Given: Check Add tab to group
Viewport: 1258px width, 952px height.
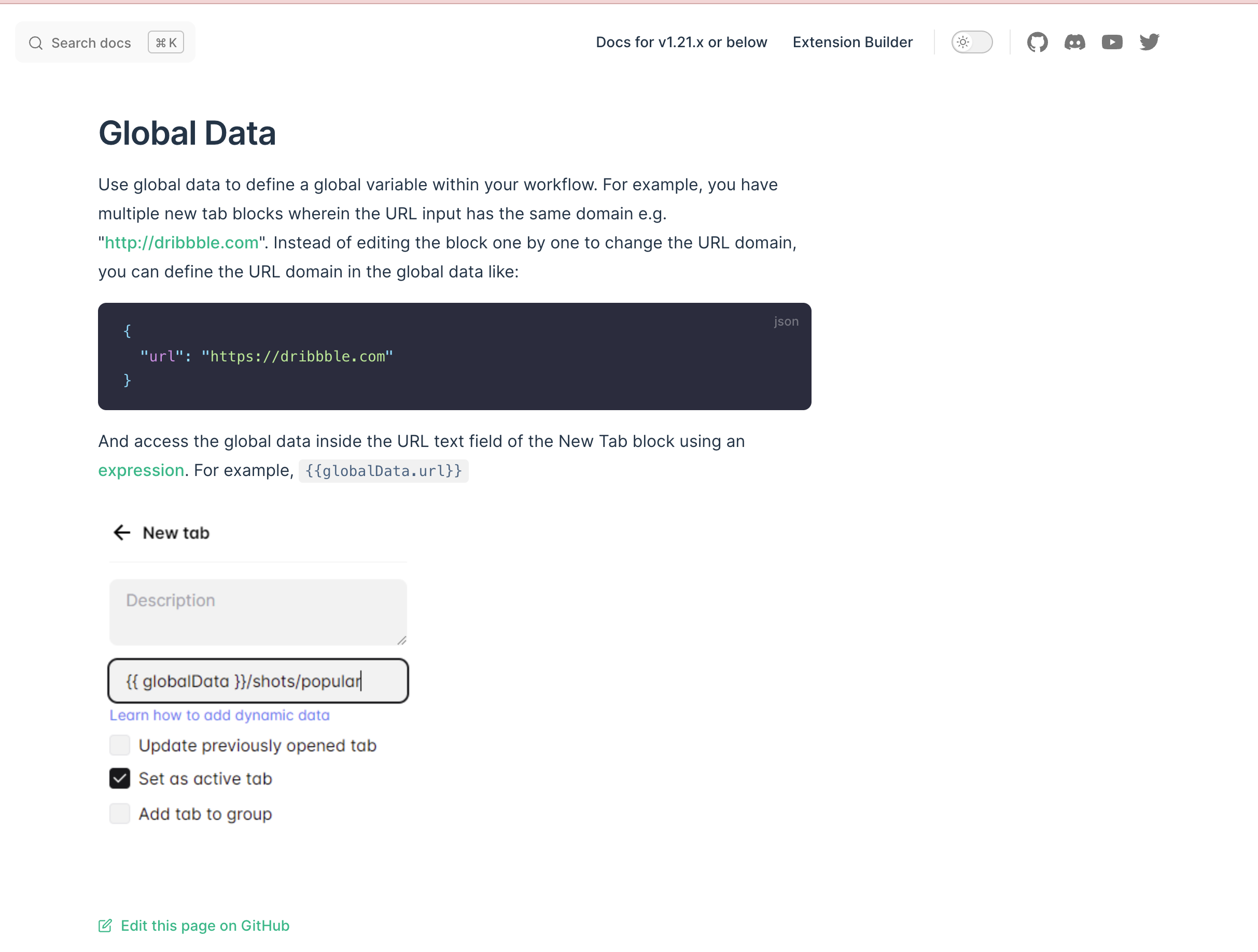Looking at the screenshot, I should pos(120,814).
